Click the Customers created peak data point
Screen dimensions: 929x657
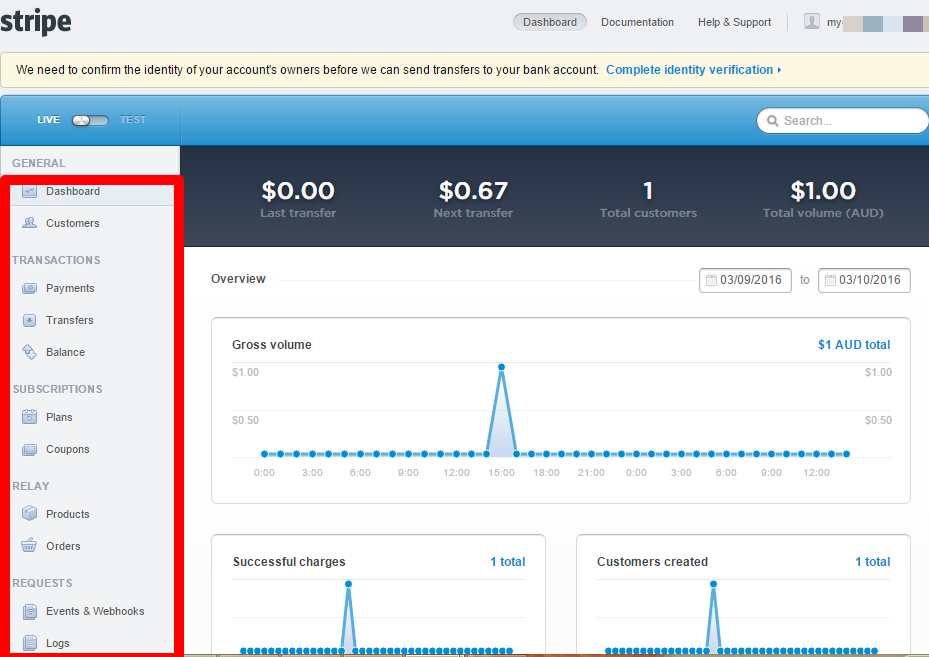[713, 584]
